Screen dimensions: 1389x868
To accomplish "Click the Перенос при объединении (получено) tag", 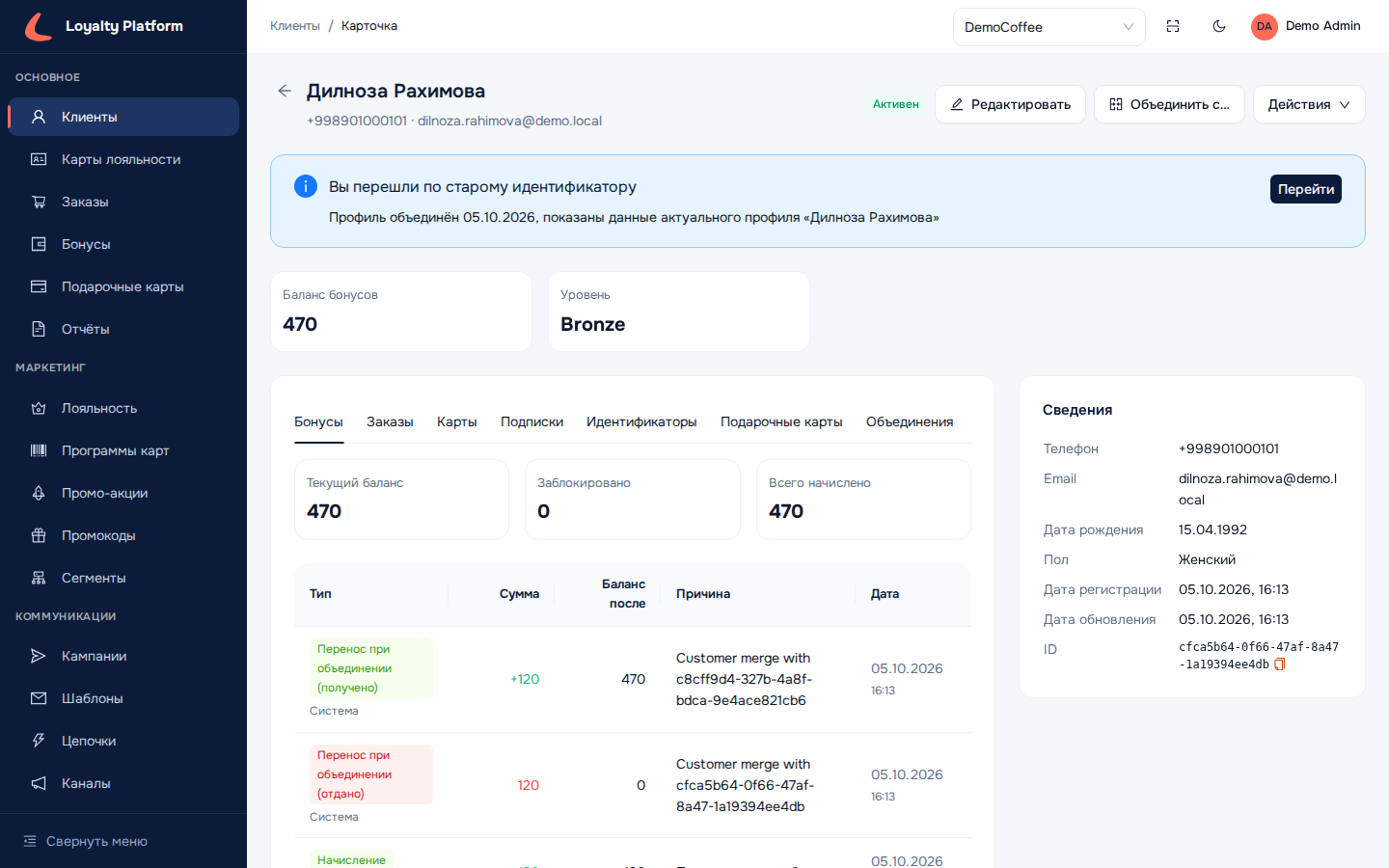I will point(371,668).
